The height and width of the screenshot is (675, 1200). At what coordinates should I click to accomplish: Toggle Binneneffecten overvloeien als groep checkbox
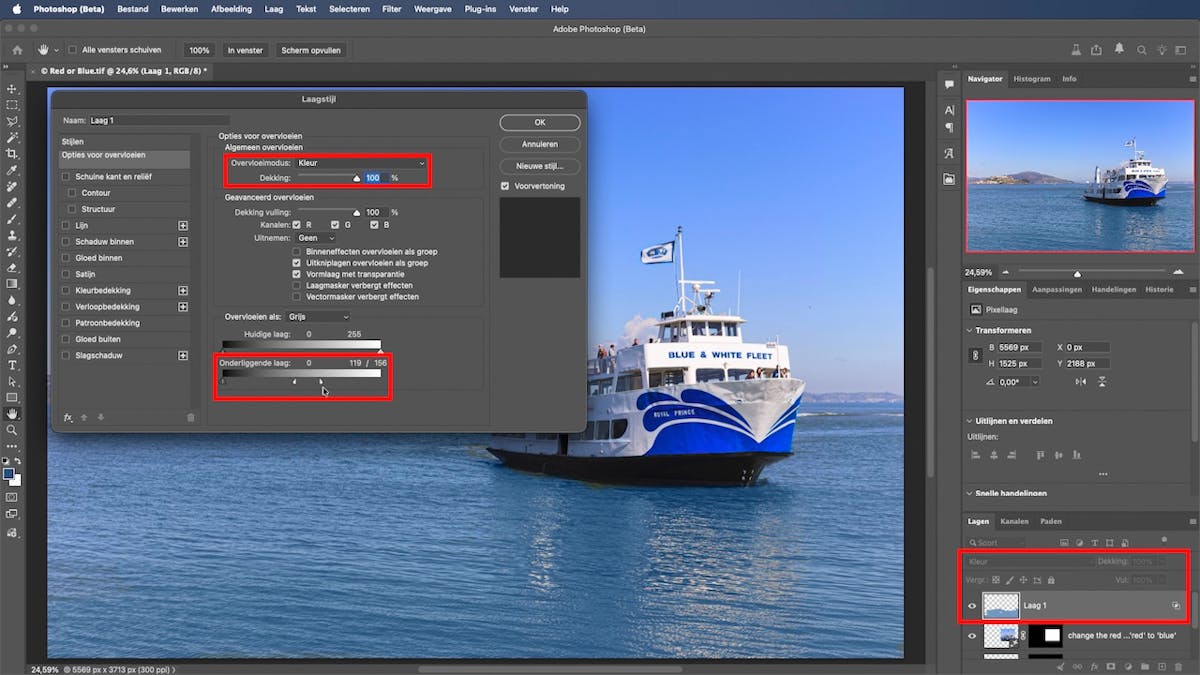(x=296, y=251)
